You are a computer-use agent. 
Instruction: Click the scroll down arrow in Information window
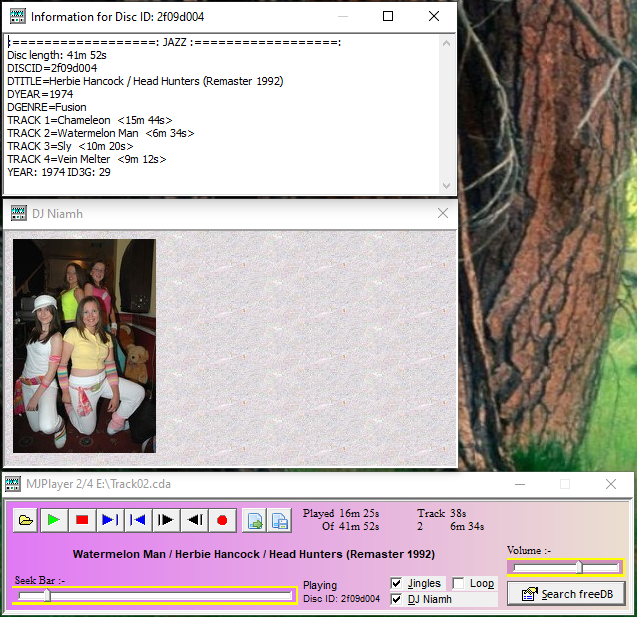coord(446,186)
